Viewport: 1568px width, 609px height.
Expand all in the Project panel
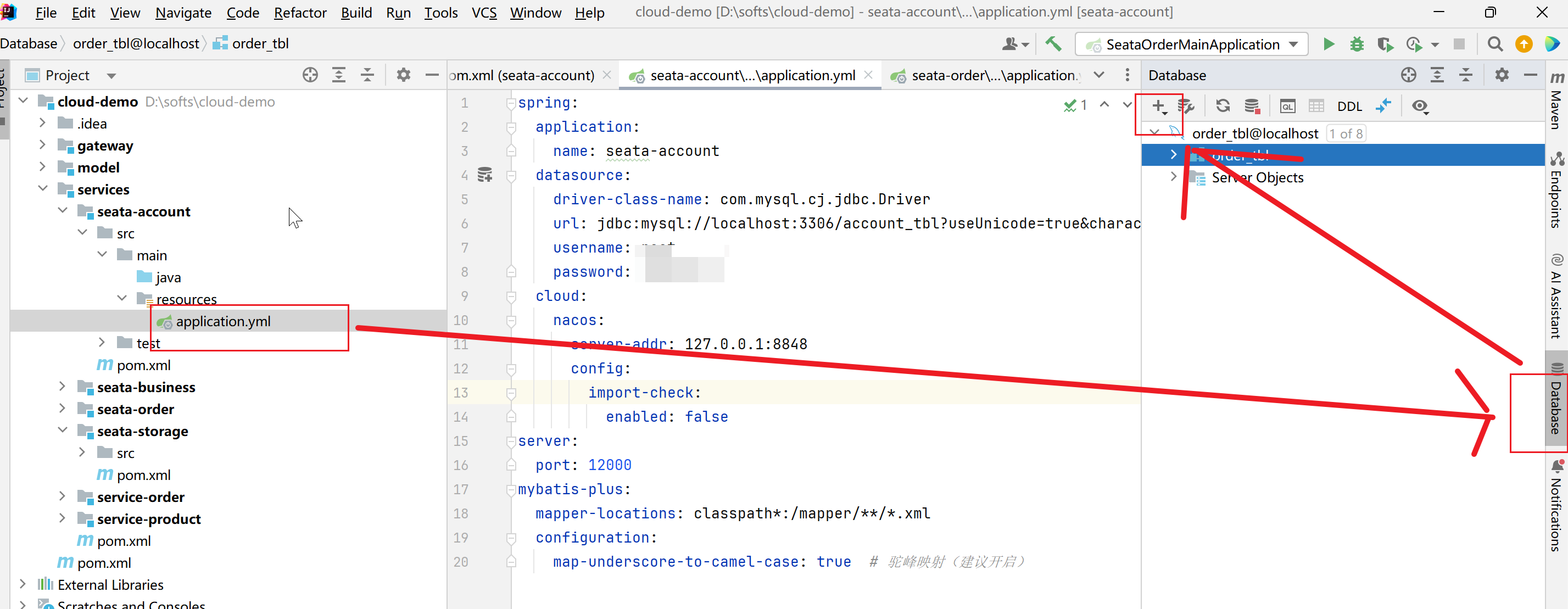point(338,75)
